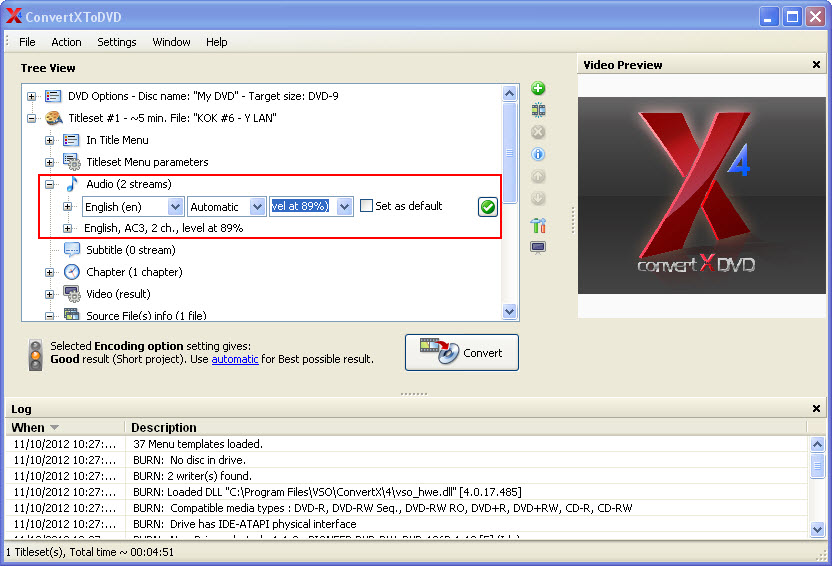Screen dimensions: 832x566
Task: Open the blue information icon
Action: (538, 154)
